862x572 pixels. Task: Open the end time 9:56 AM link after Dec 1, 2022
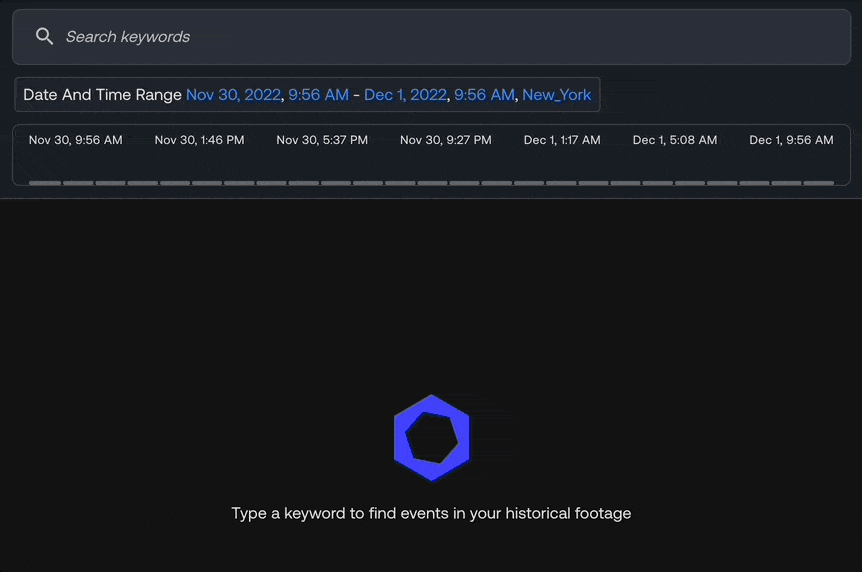click(484, 95)
